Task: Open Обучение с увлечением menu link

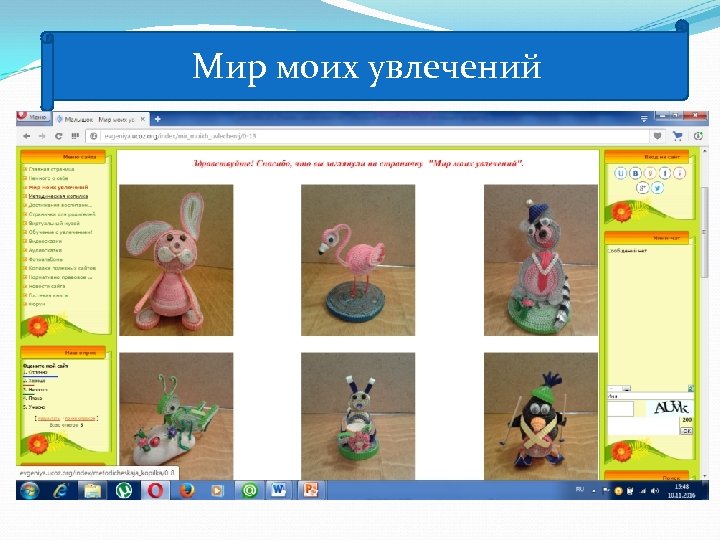Action: click(61, 232)
